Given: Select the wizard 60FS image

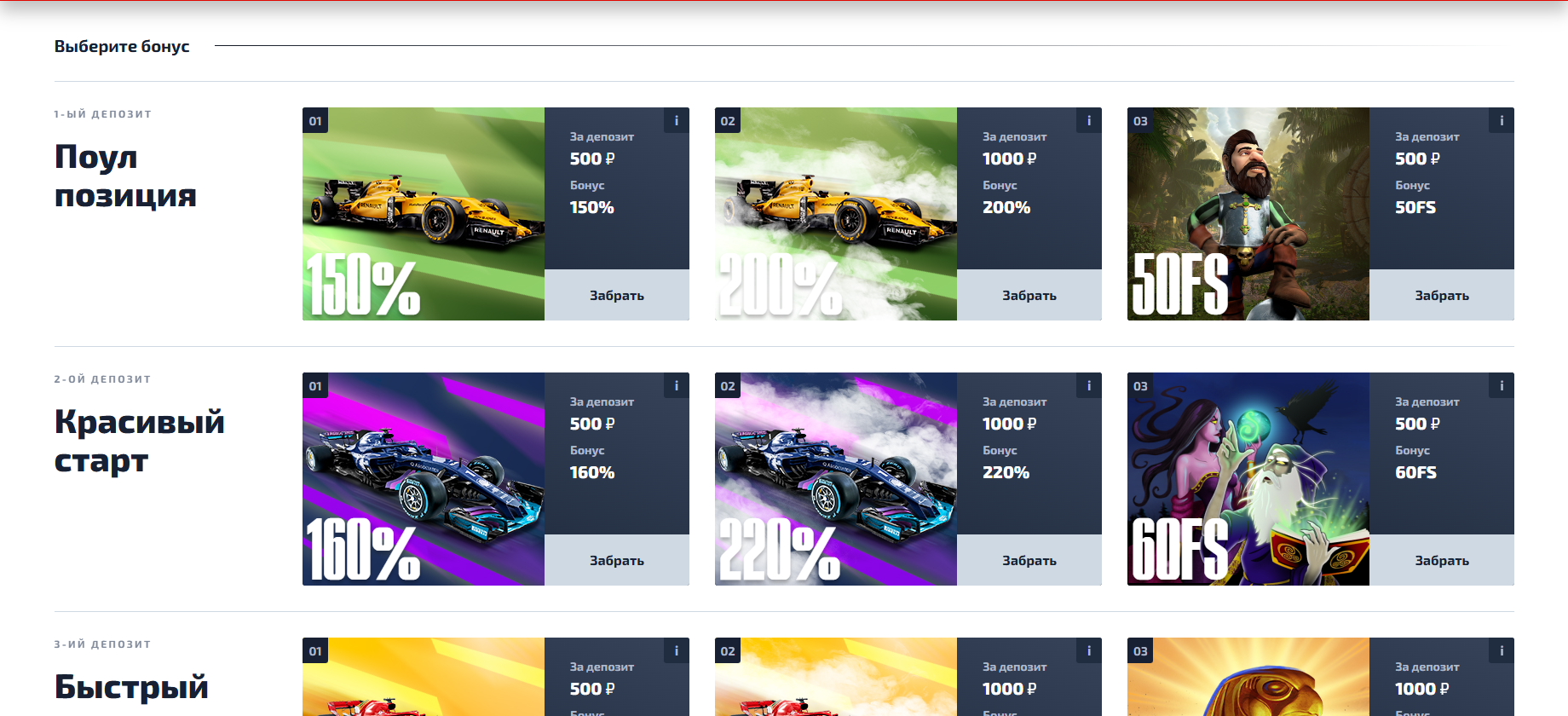Looking at the screenshot, I should 1248,478.
